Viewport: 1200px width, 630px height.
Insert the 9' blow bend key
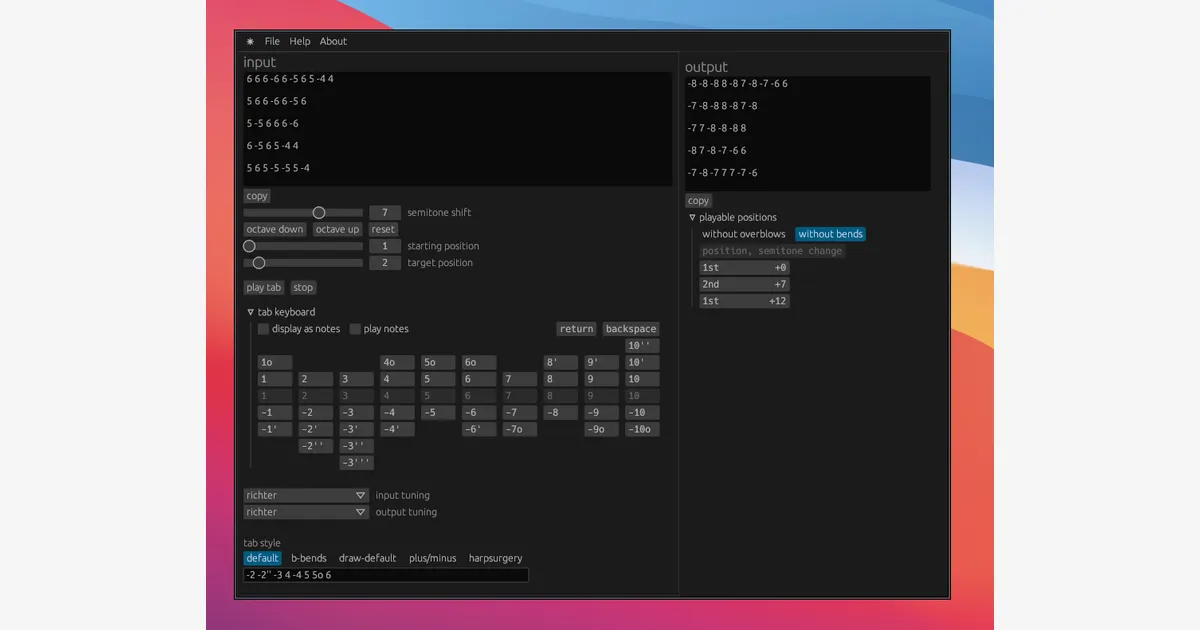[x=601, y=363]
